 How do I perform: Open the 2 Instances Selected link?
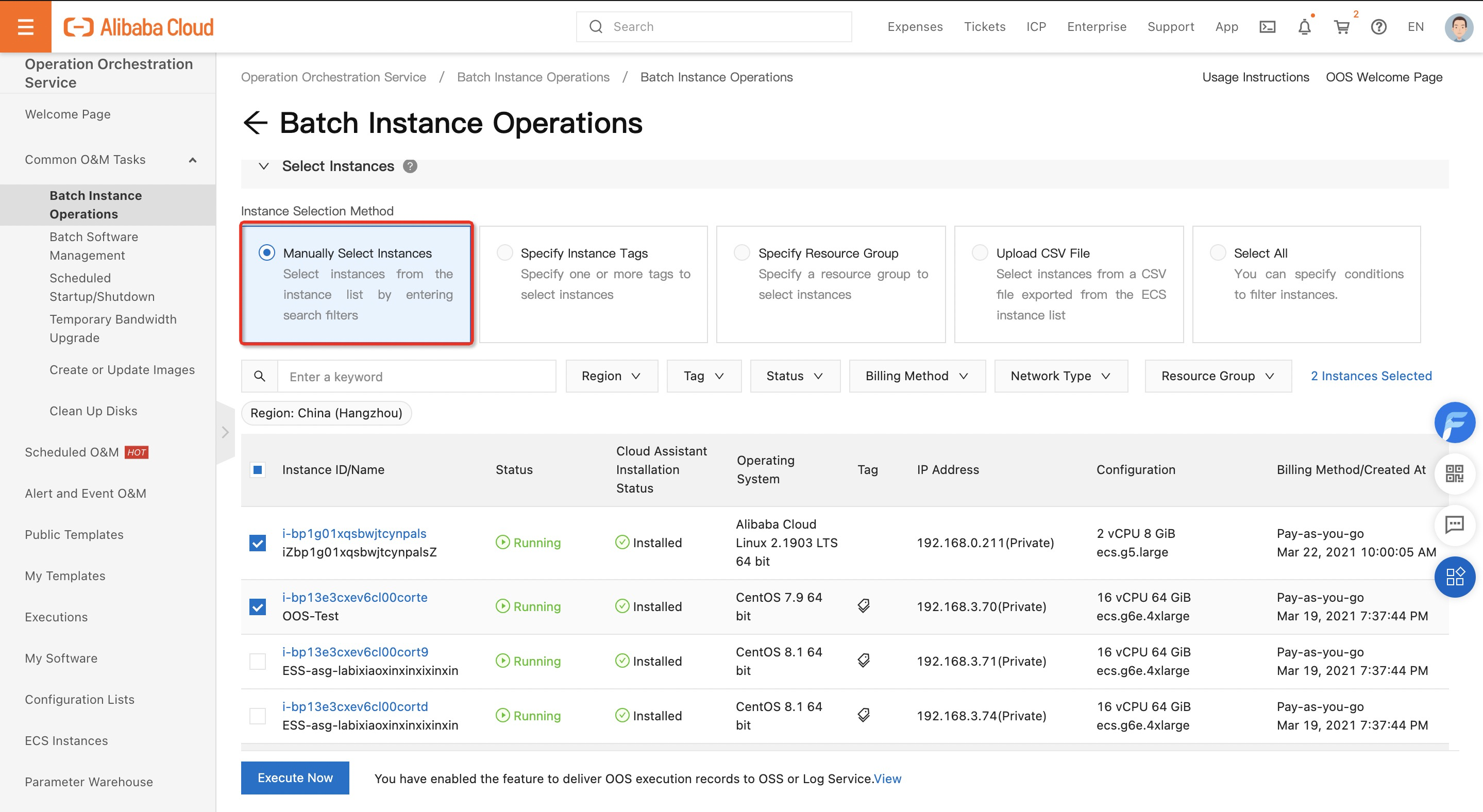[1371, 376]
